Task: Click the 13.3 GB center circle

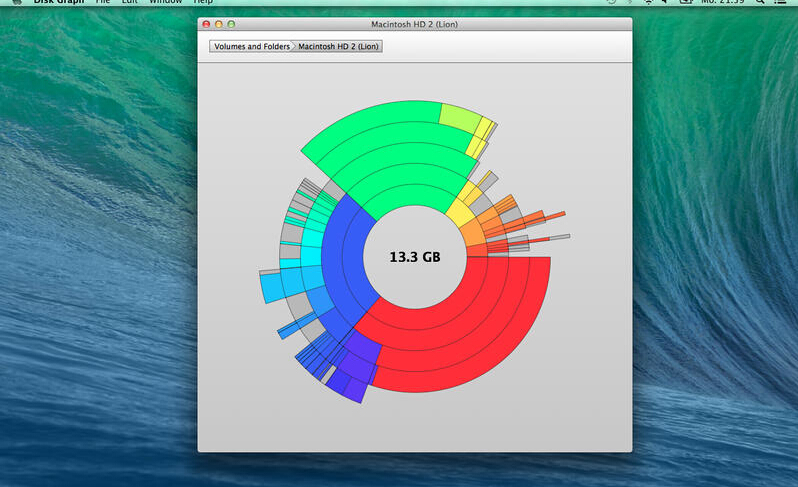Action: [x=415, y=257]
